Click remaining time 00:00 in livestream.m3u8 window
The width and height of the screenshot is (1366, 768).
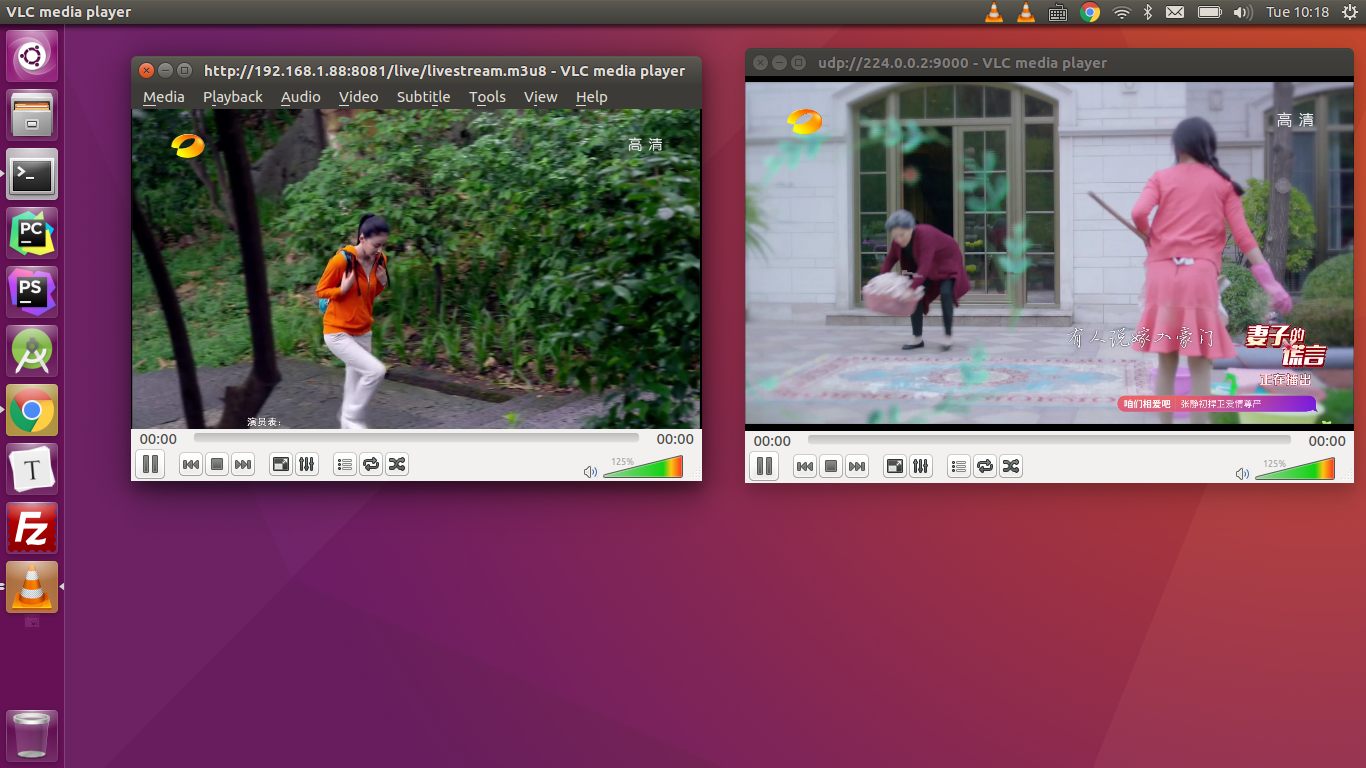coord(675,439)
